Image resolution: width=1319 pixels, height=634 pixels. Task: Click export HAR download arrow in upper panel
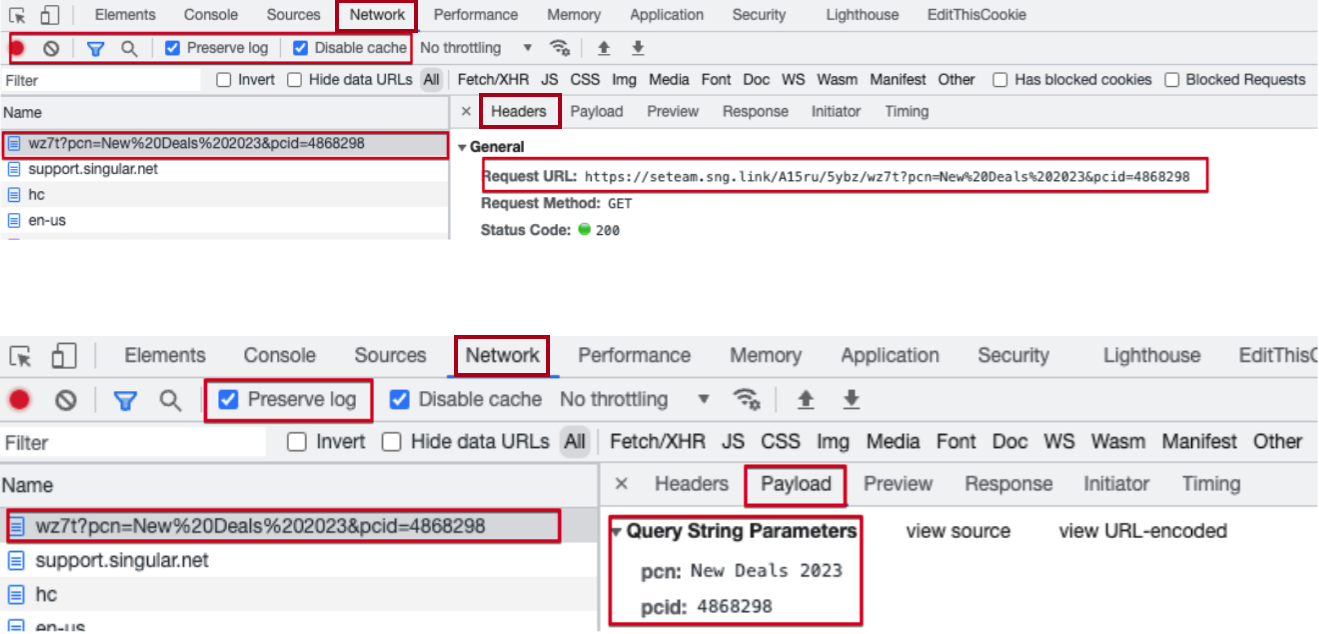tap(638, 48)
